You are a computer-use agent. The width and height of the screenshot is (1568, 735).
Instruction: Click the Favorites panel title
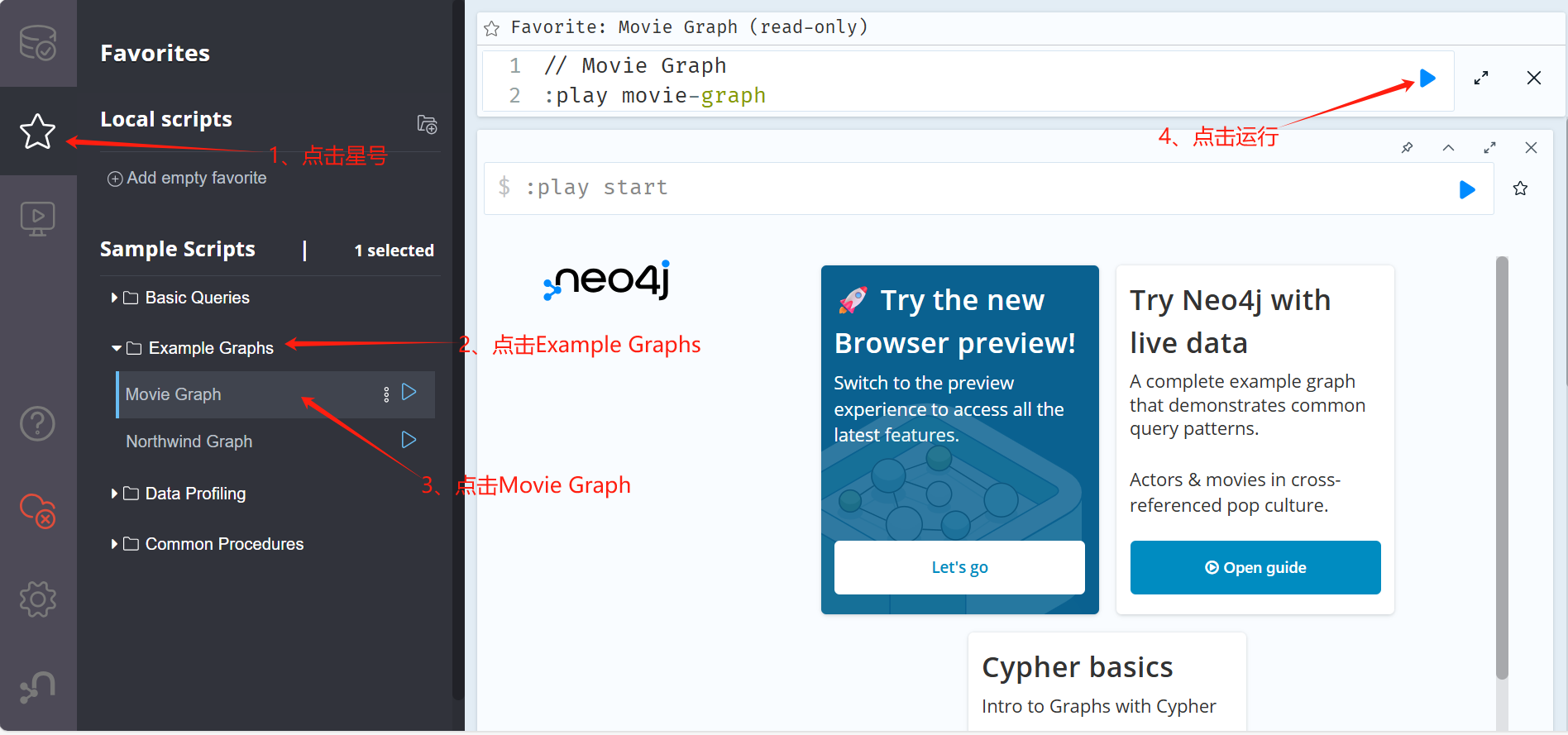pos(155,54)
